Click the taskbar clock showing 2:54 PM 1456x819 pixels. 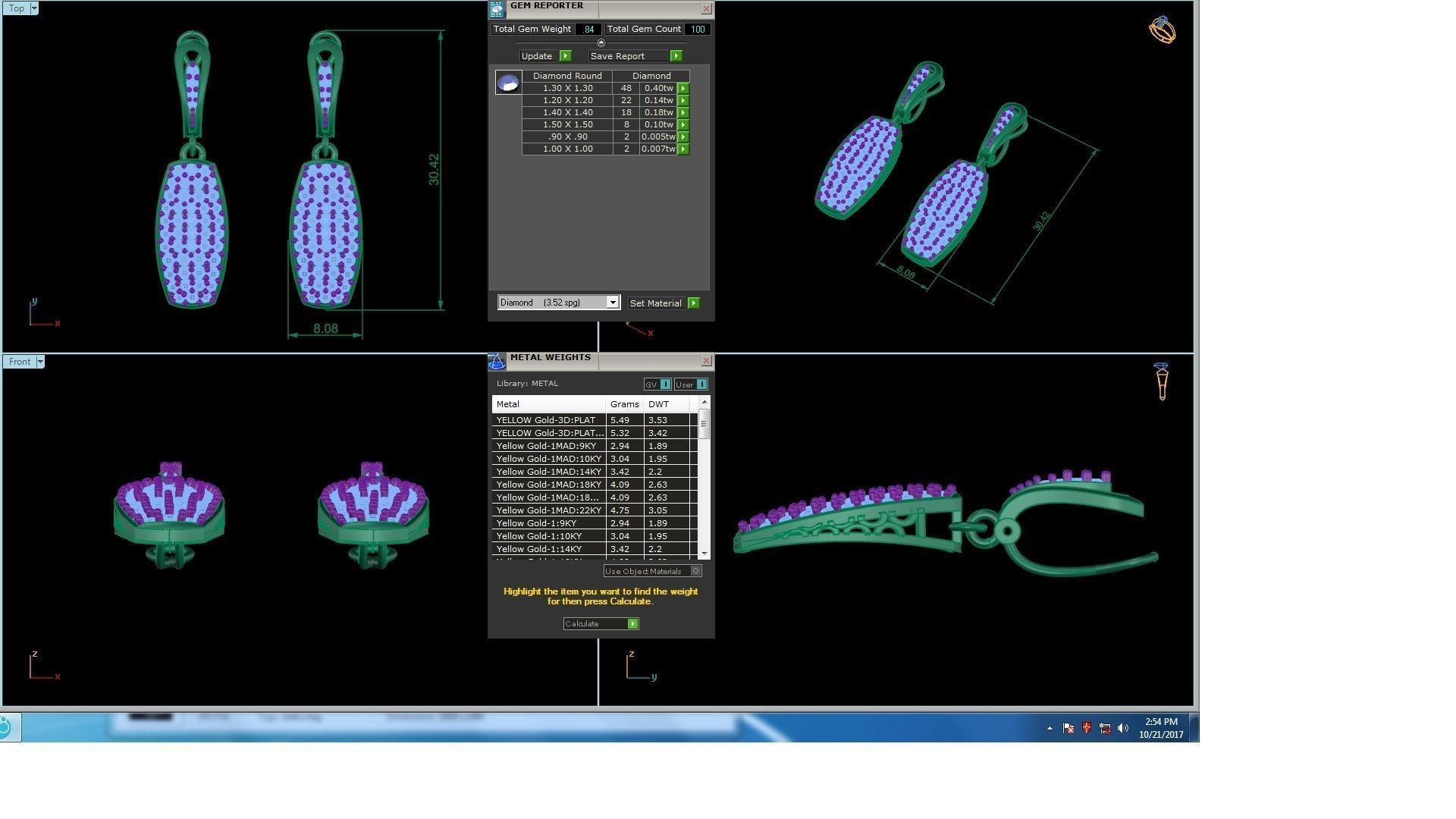coord(1161,728)
